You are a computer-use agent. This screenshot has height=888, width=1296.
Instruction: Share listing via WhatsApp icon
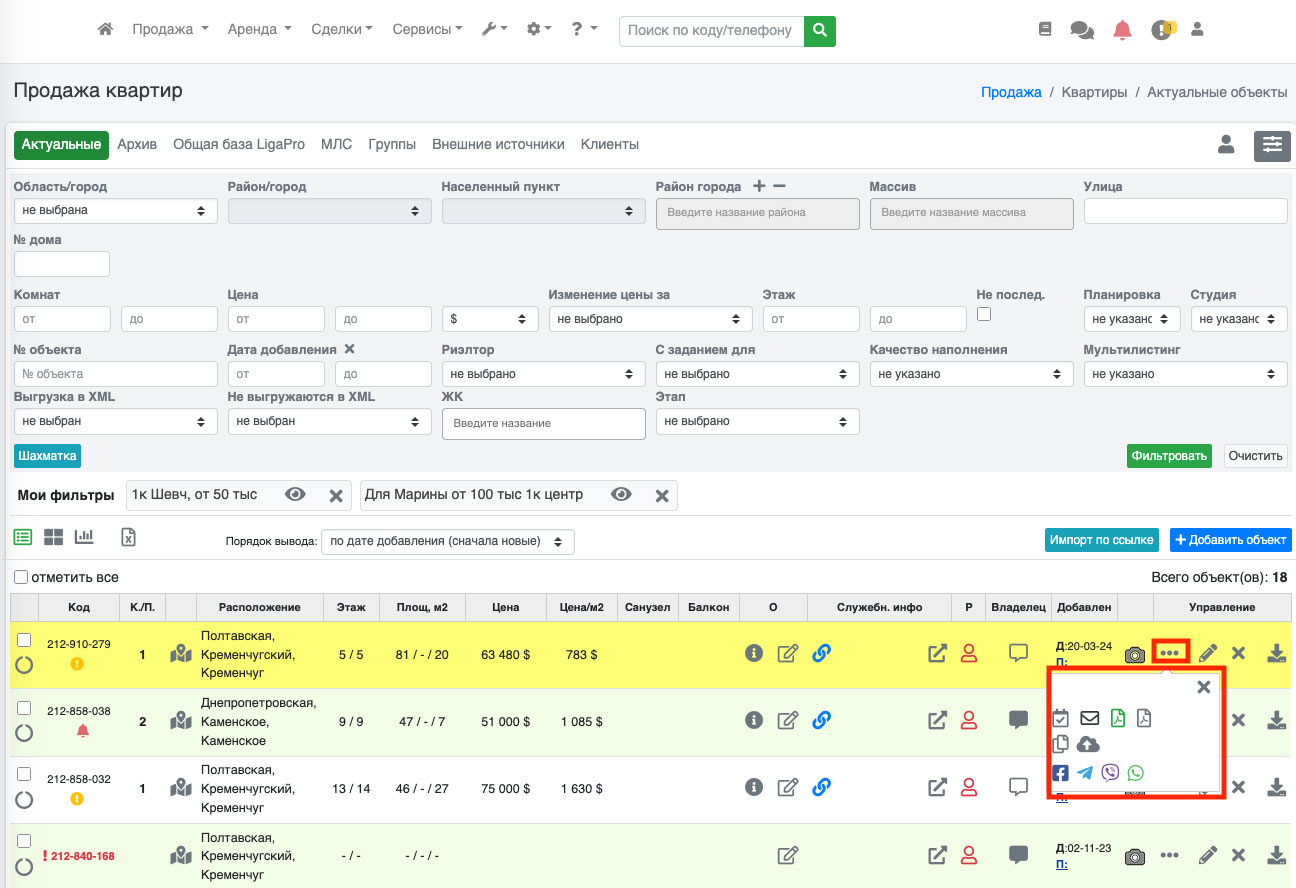1135,773
